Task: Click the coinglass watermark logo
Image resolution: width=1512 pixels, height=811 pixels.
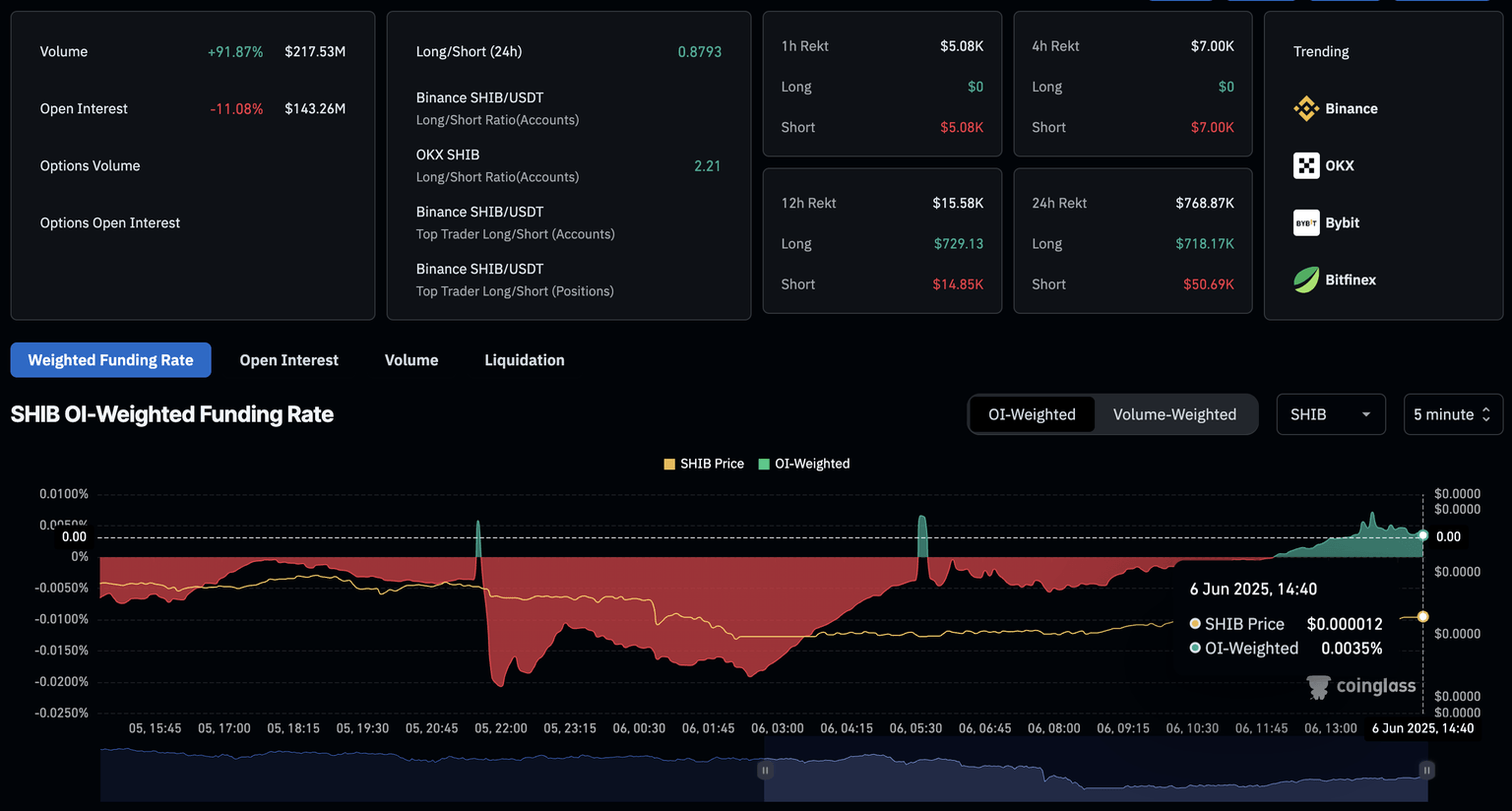Action: coord(1360,686)
